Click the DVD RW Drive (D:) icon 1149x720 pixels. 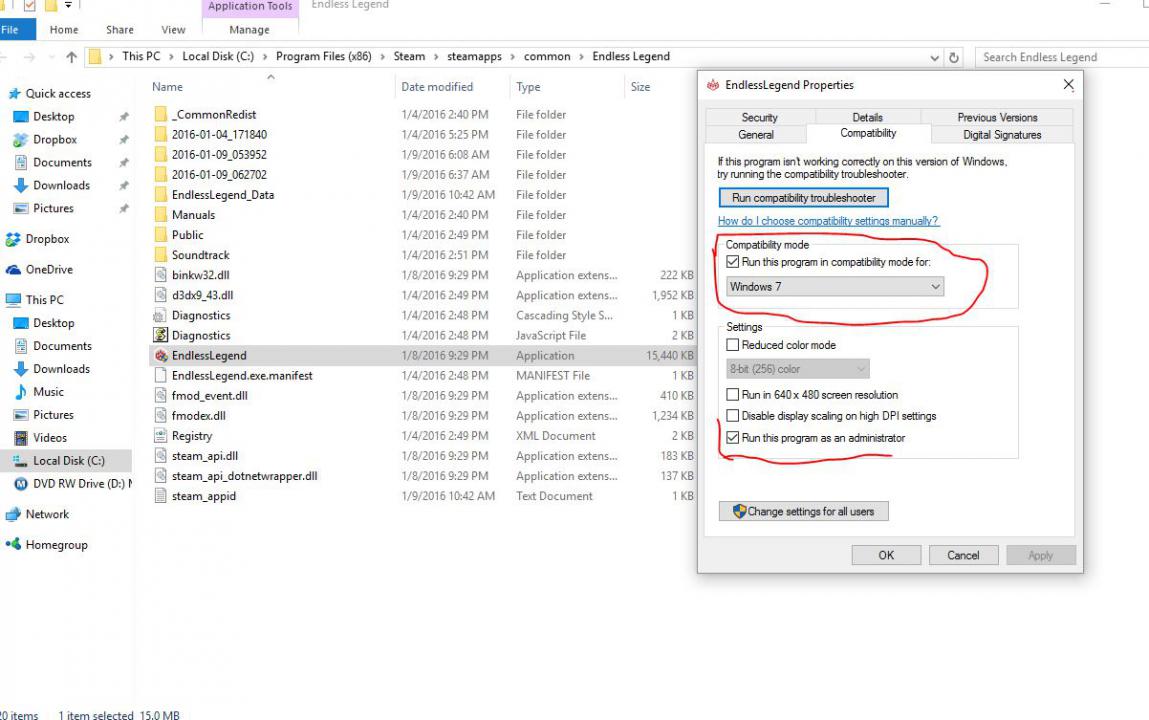(21, 483)
